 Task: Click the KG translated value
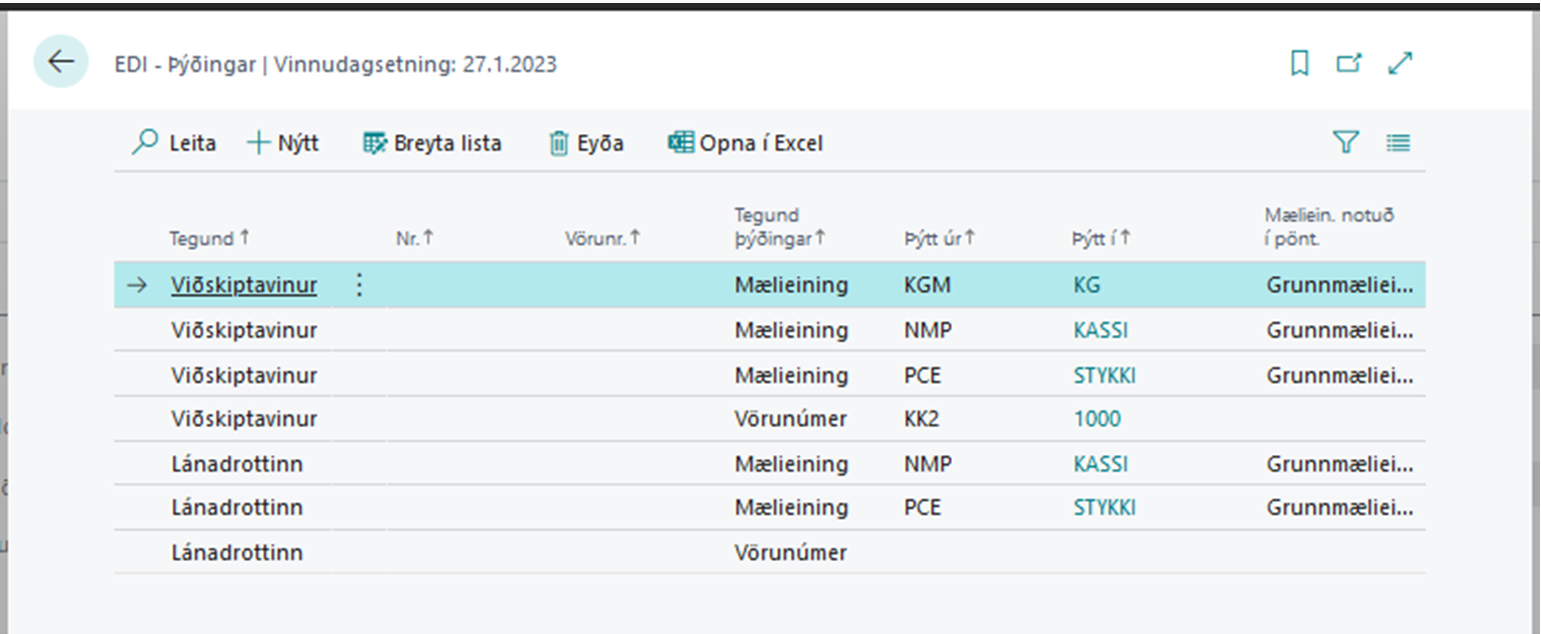tap(1086, 286)
